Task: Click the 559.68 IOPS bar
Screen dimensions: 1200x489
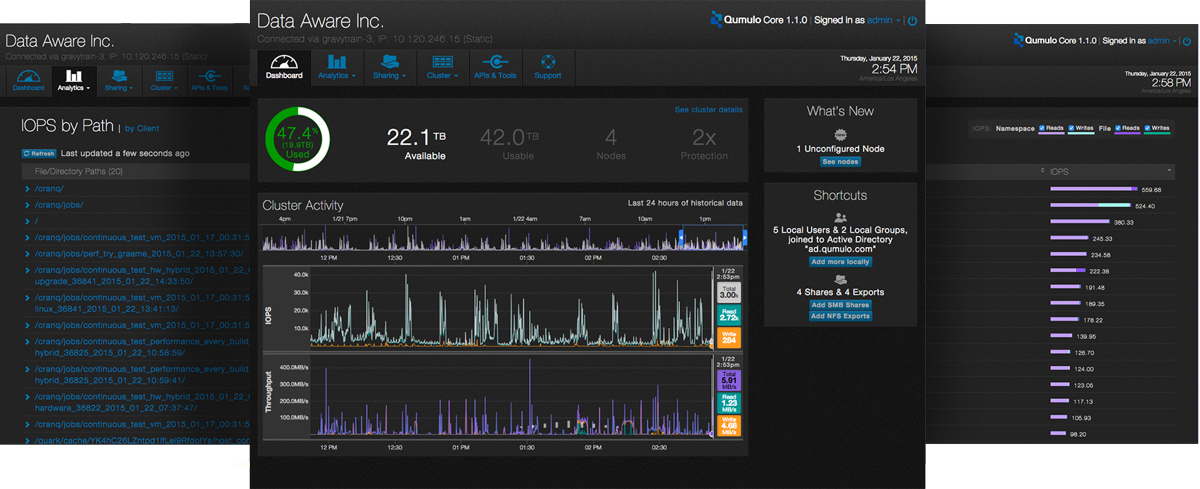Action: tap(1093, 189)
